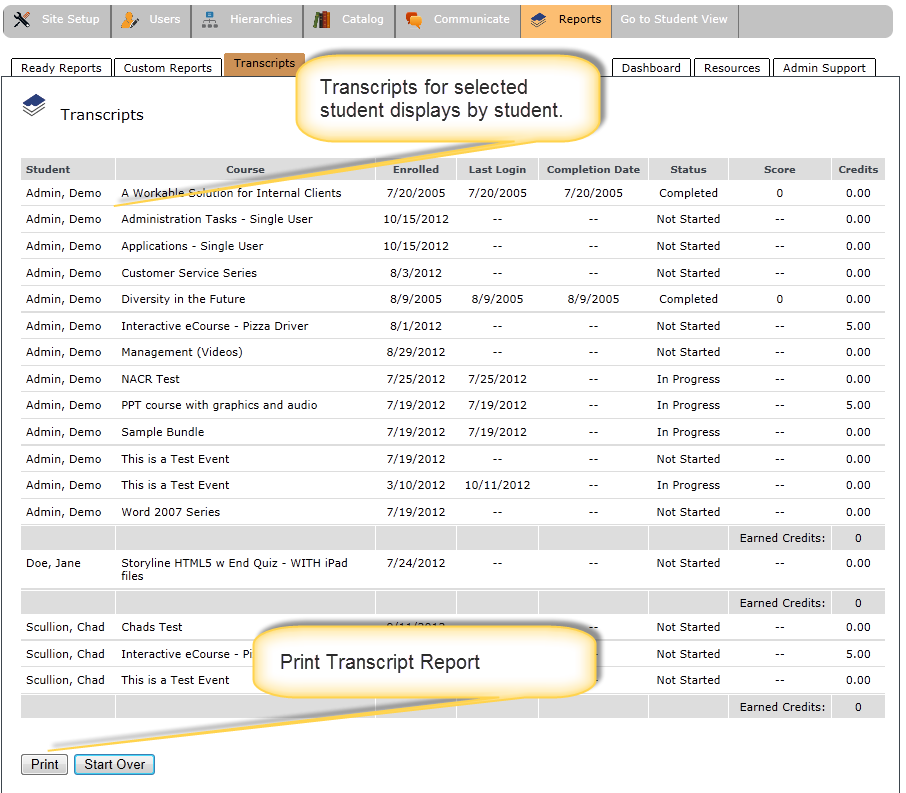Click the 8/3/2012 enrolled date

(x=416, y=273)
